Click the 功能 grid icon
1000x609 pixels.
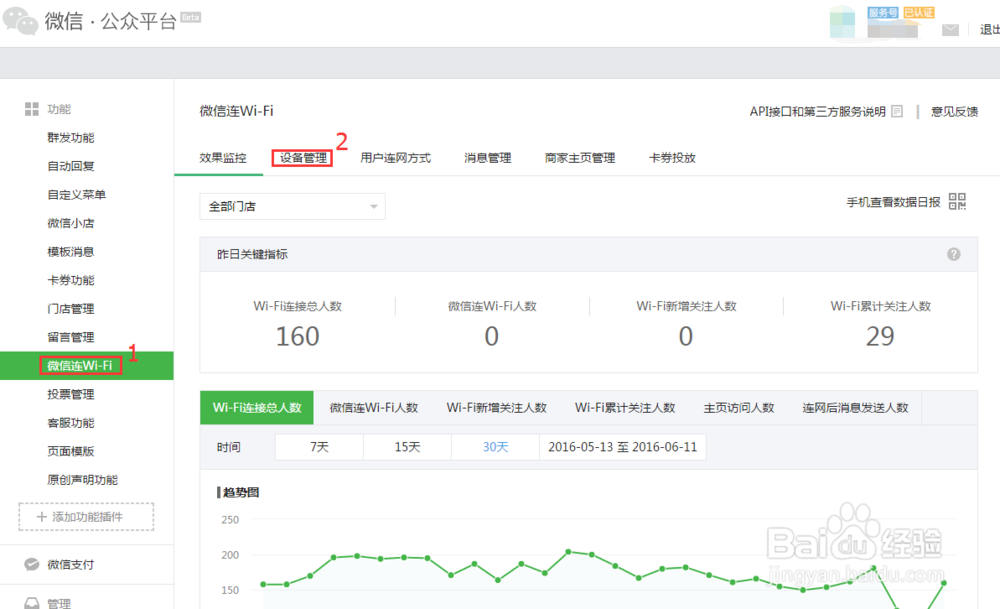click(x=31, y=109)
